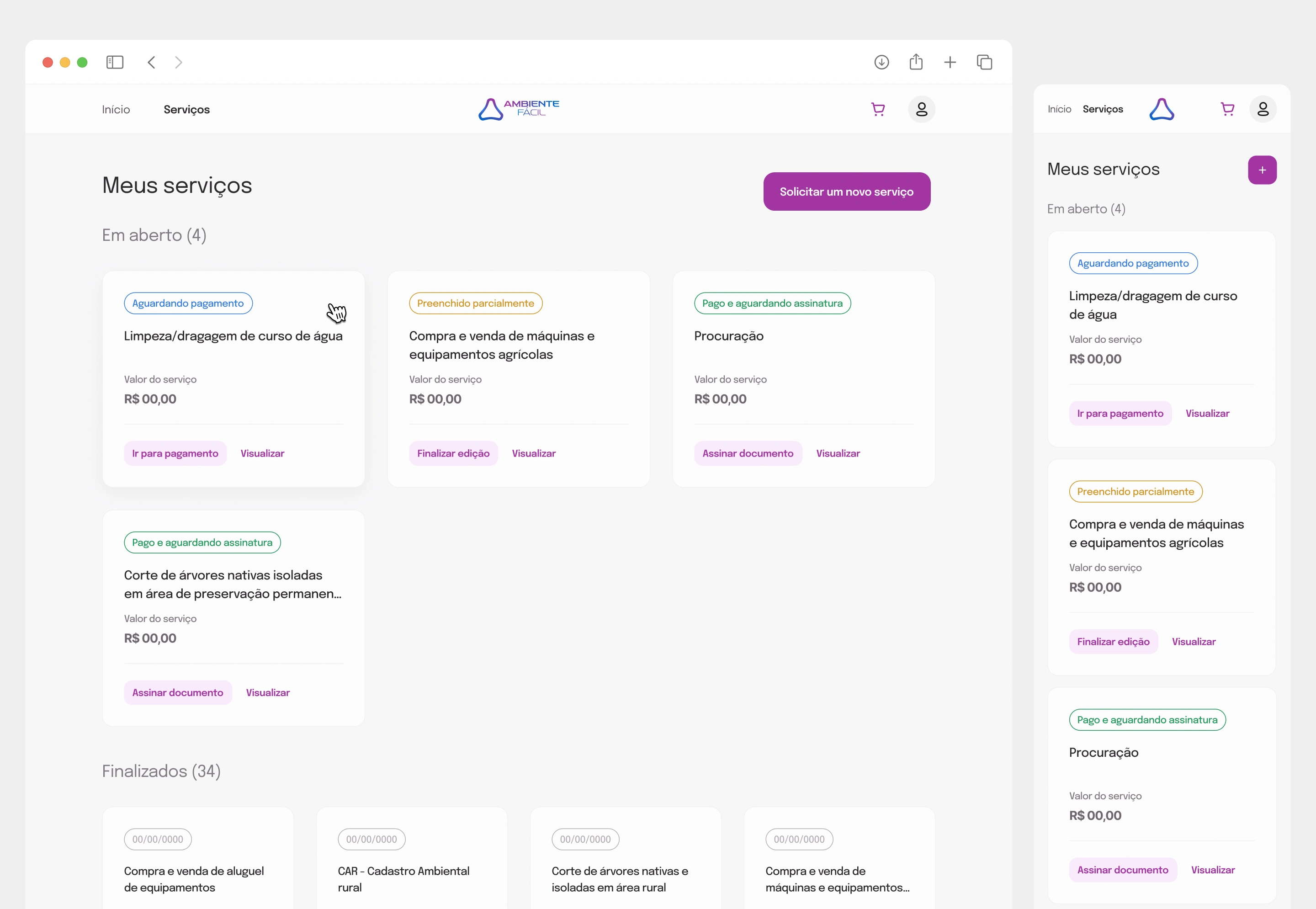Go back with the browser back arrow
The image size is (1316, 909).
pos(151,62)
